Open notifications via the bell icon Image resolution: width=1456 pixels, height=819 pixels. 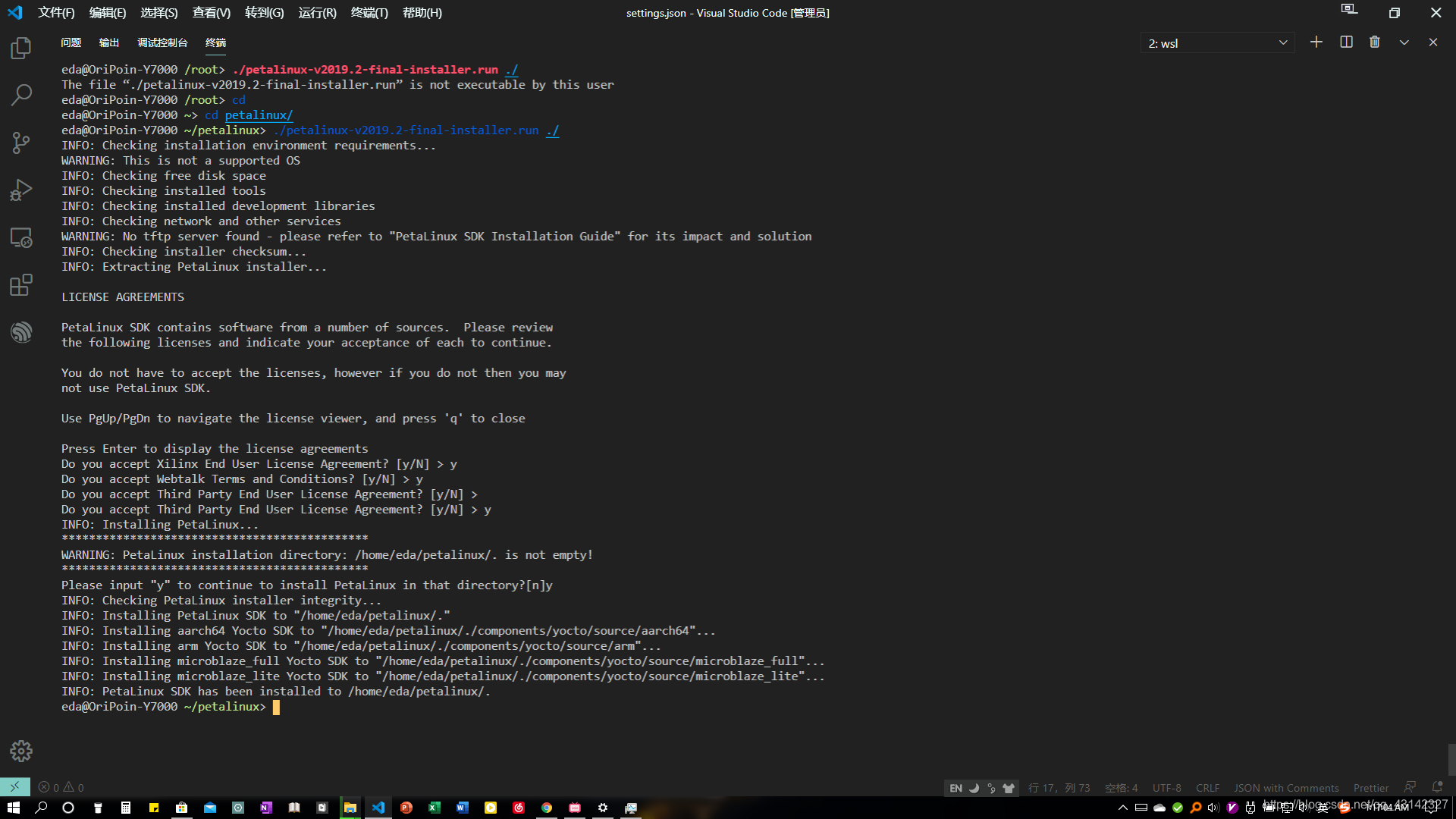[1438, 787]
